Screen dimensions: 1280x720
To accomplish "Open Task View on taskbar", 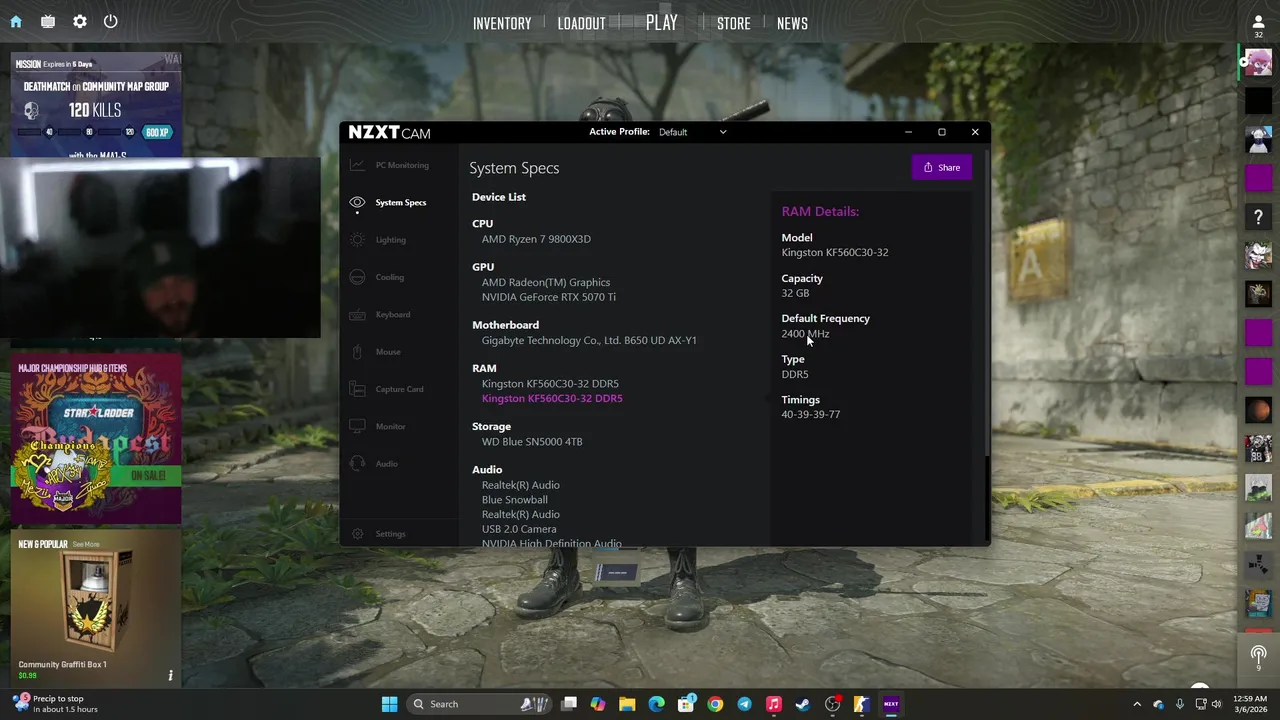I will pos(569,704).
